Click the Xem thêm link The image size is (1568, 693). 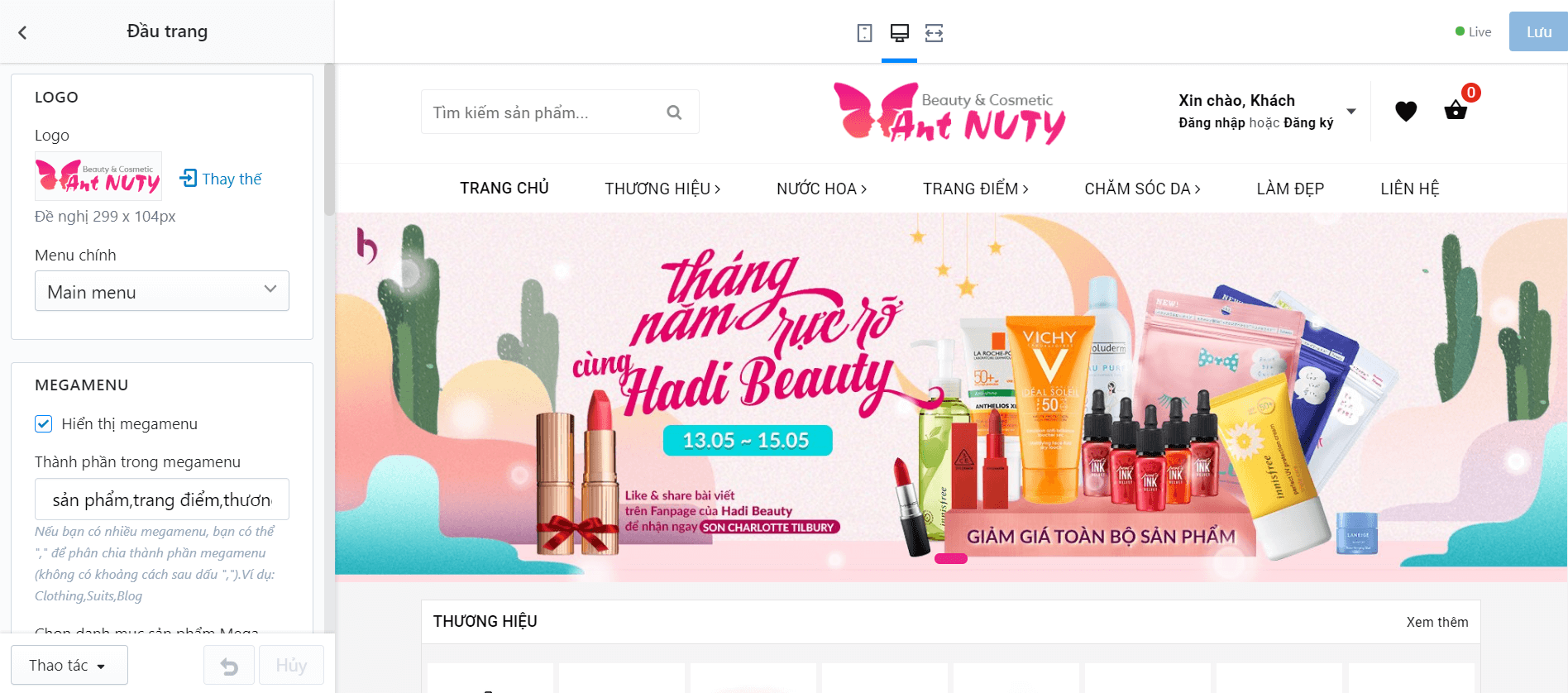click(1437, 622)
